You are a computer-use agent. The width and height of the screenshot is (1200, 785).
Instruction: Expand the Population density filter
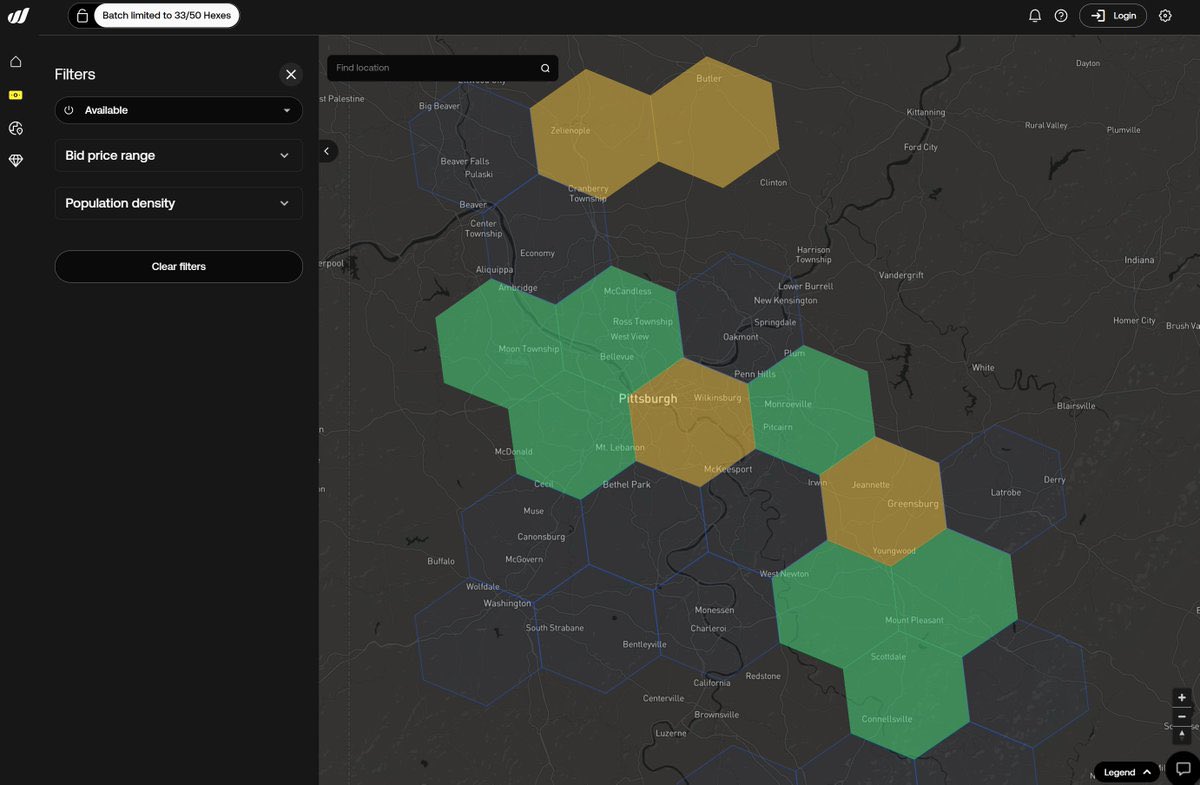click(178, 203)
